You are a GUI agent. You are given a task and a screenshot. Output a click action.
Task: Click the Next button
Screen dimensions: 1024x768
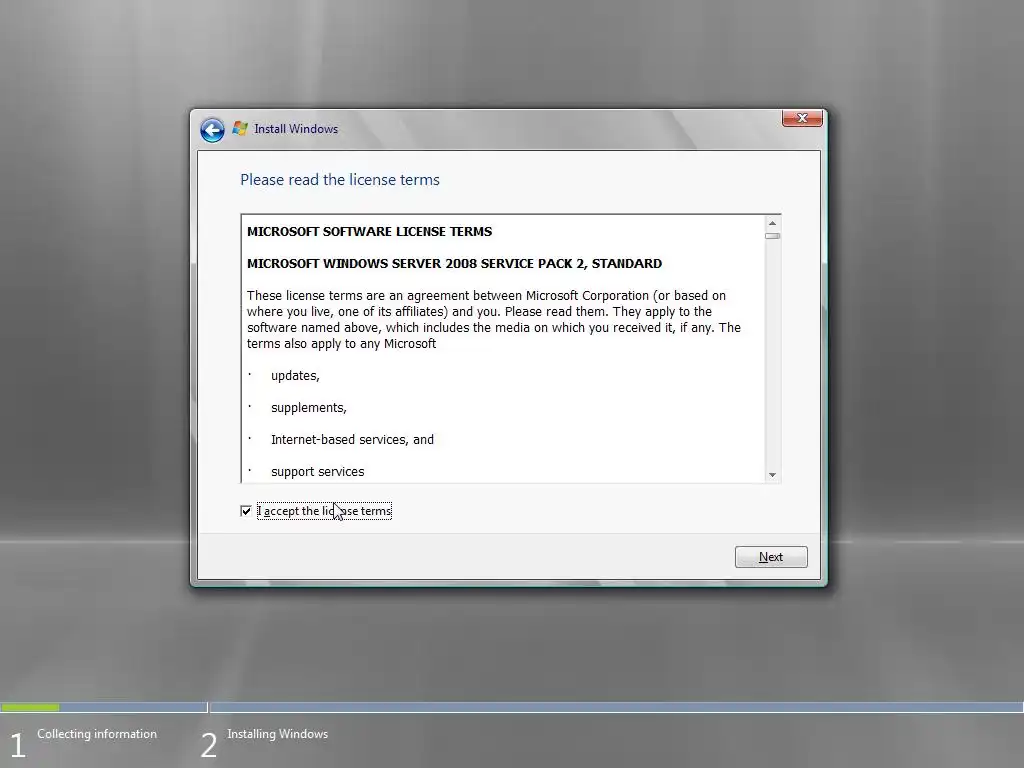pyautogui.click(x=771, y=557)
